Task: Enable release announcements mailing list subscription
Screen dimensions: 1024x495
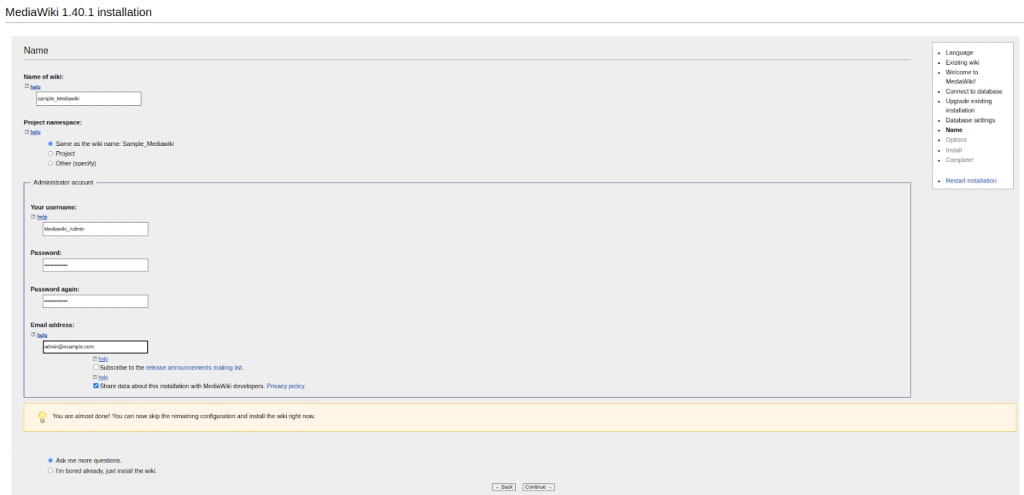Action: click(96, 368)
